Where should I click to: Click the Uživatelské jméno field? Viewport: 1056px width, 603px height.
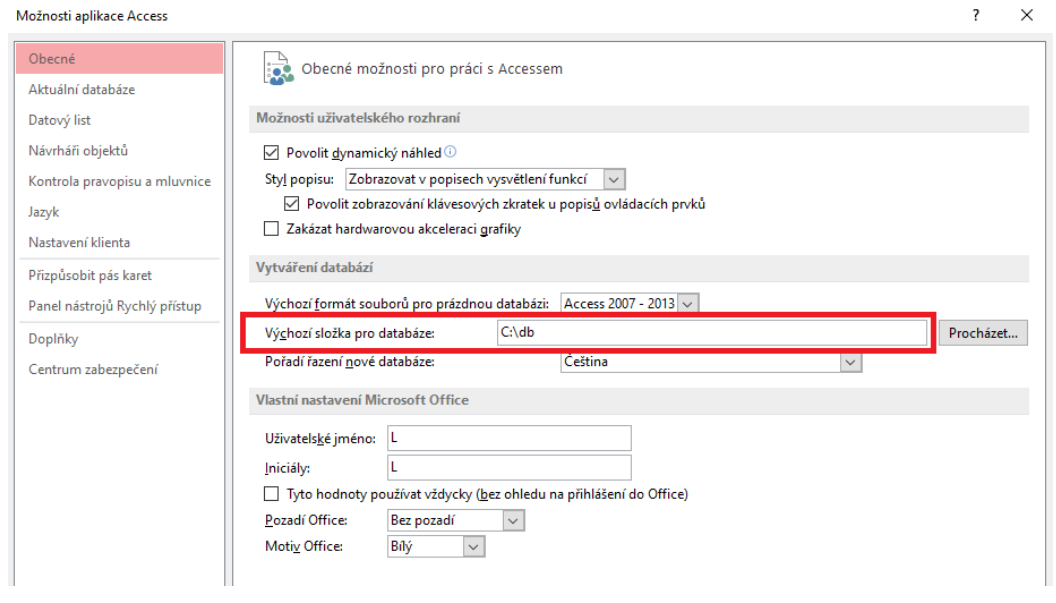tap(509, 438)
